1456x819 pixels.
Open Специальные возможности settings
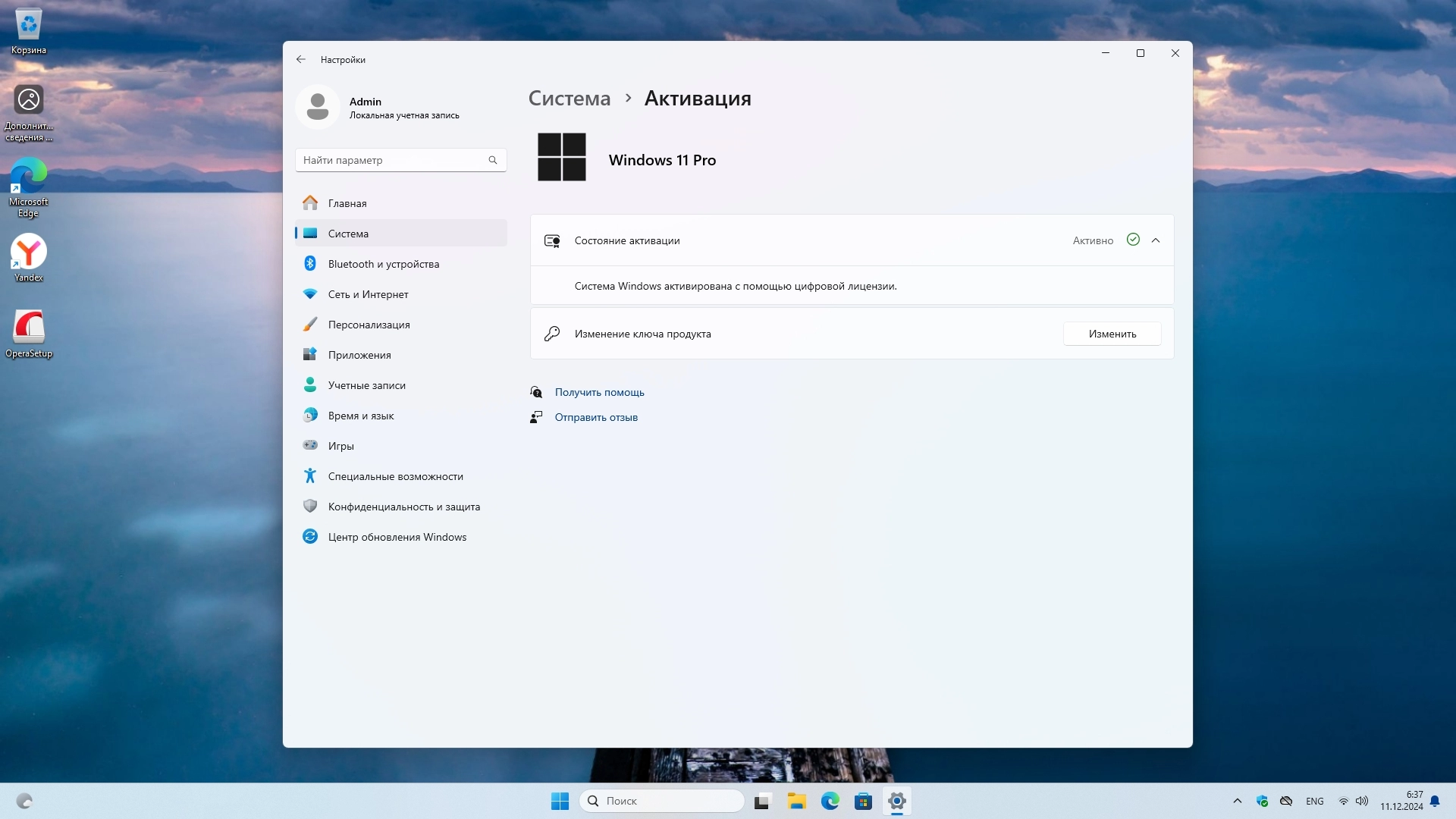pyautogui.click(x=395, y=476)
